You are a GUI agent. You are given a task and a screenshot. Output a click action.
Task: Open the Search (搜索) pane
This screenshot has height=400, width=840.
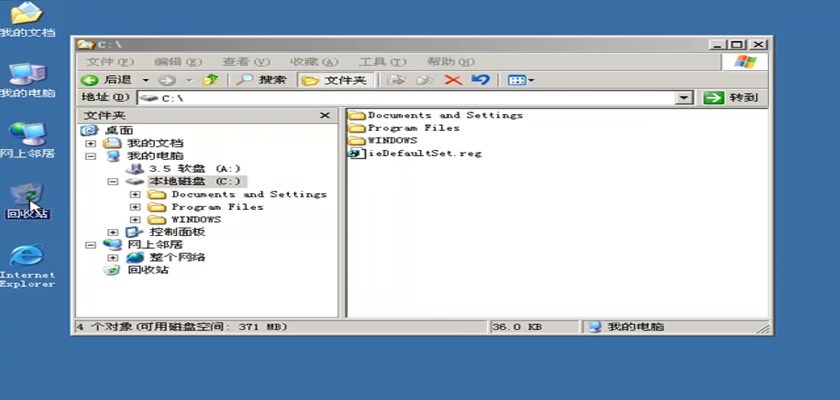coord(261,80)
